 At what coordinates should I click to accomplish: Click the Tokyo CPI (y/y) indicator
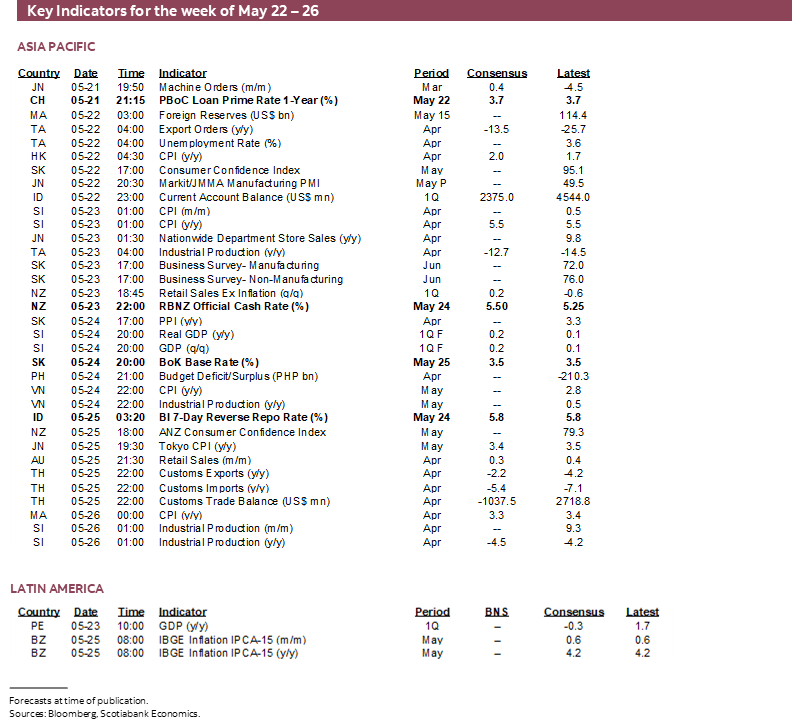pyautogui.click(x=198, y=446)
